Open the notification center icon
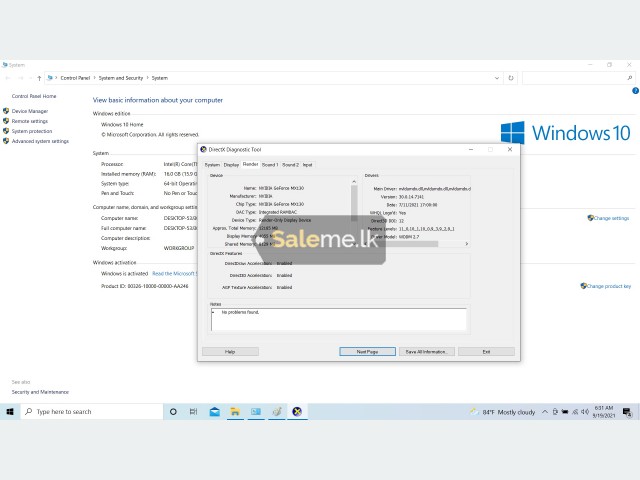 pos(627,412)
